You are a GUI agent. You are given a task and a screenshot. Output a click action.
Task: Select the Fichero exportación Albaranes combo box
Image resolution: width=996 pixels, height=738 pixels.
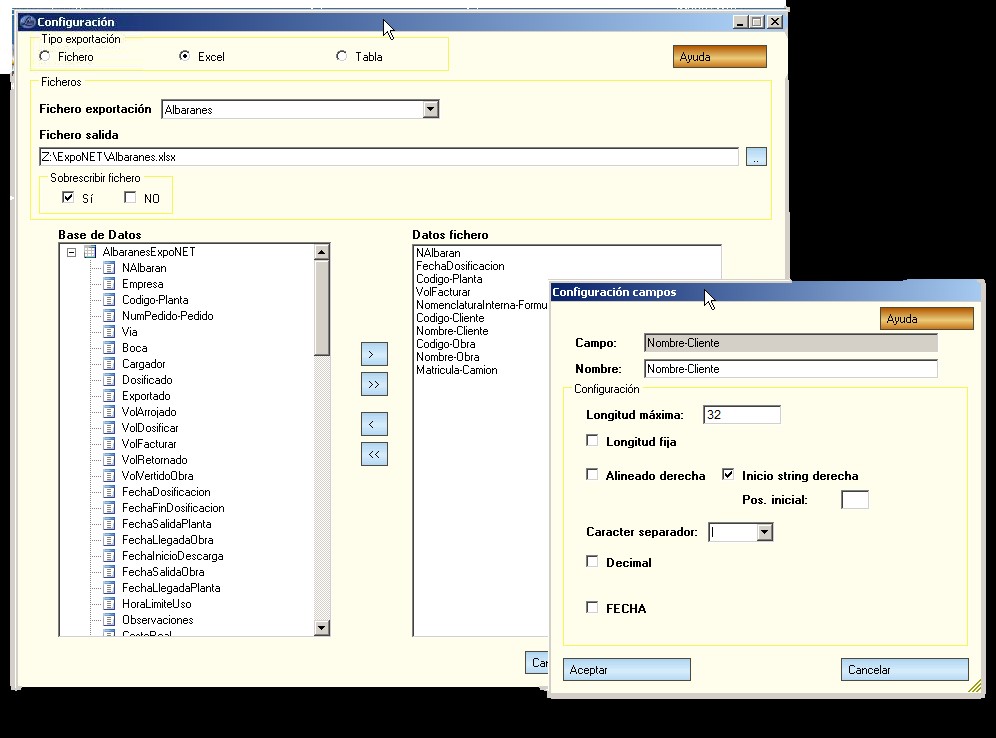point(300,109)
